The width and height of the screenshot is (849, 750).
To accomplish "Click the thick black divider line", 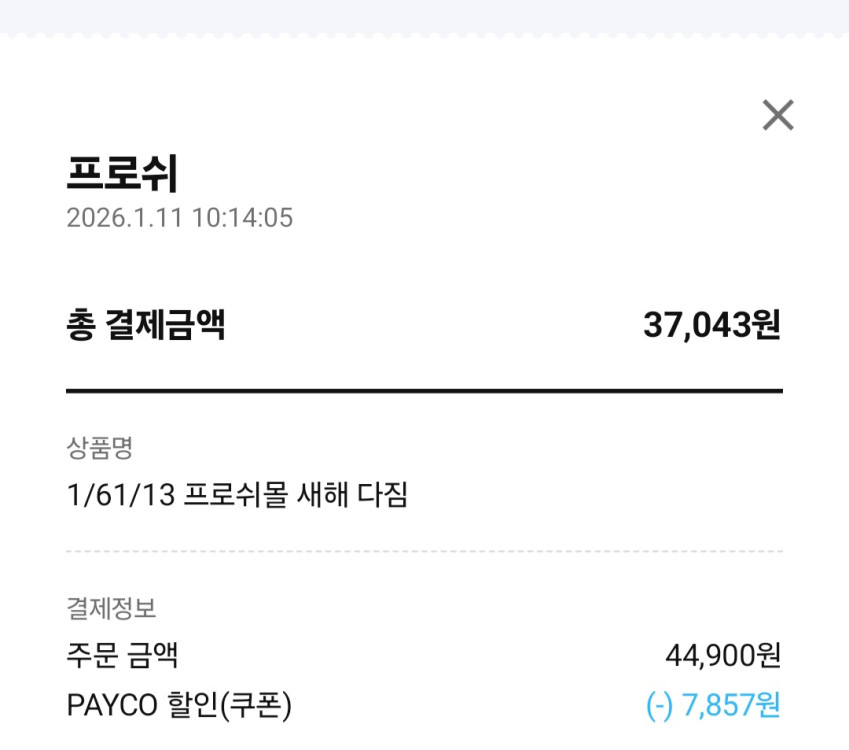I will click(x=424, y=390).
